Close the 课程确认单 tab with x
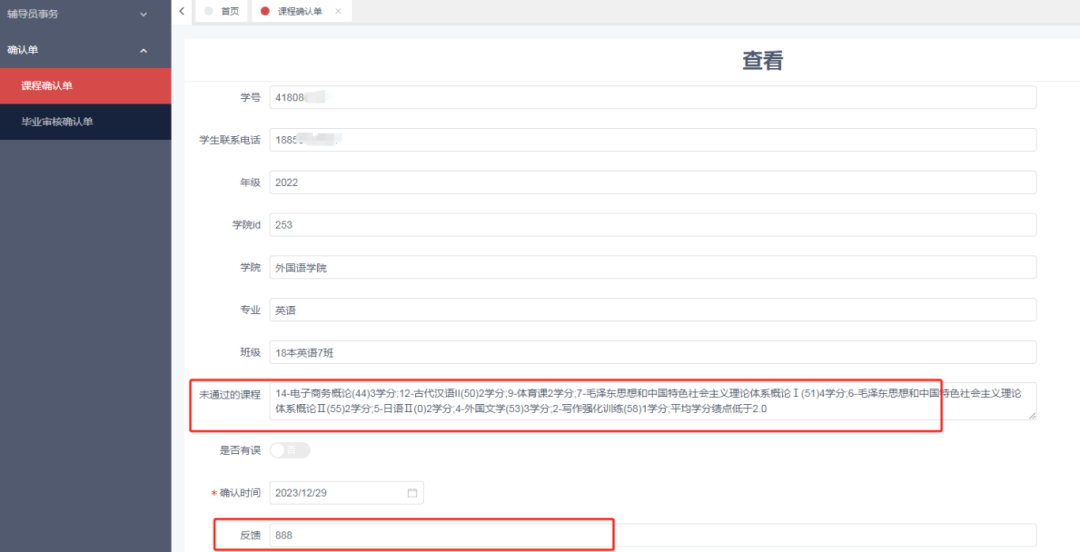 pos(338,11)
